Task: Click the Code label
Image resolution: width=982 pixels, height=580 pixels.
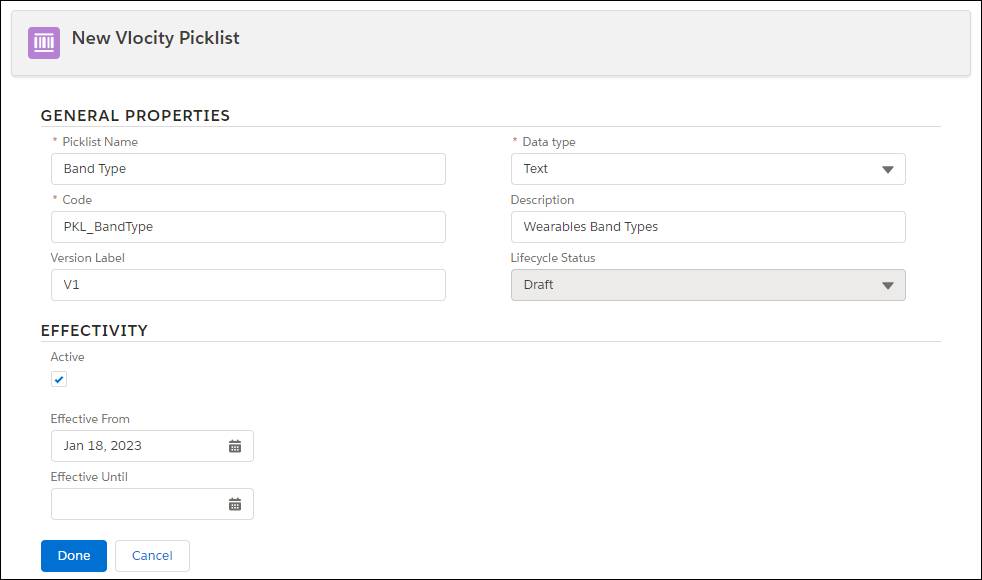Action: pyautogui.click(x=77, y=200)
